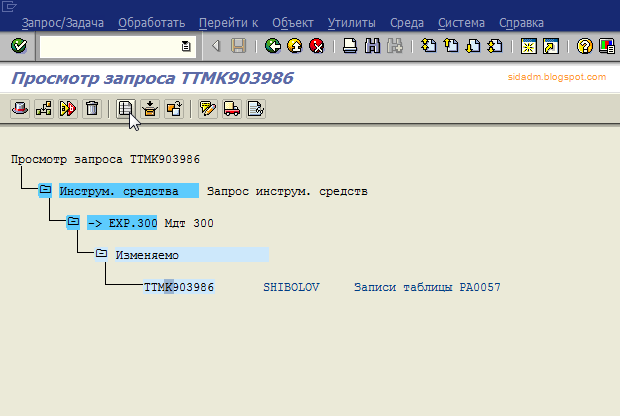This screenshot has height=416, width=620.
Task: Create new session icon
Action: point(529,46)
